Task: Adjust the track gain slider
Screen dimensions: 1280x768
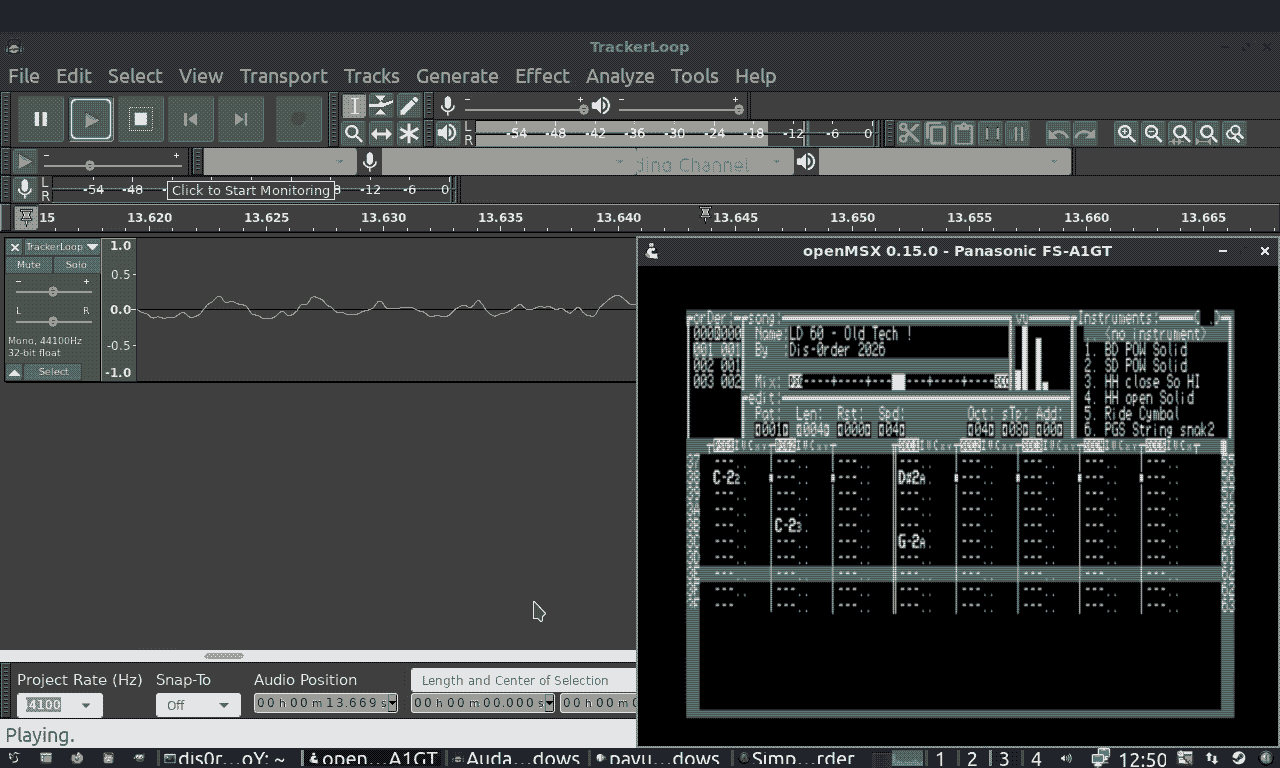Action: 53,291
